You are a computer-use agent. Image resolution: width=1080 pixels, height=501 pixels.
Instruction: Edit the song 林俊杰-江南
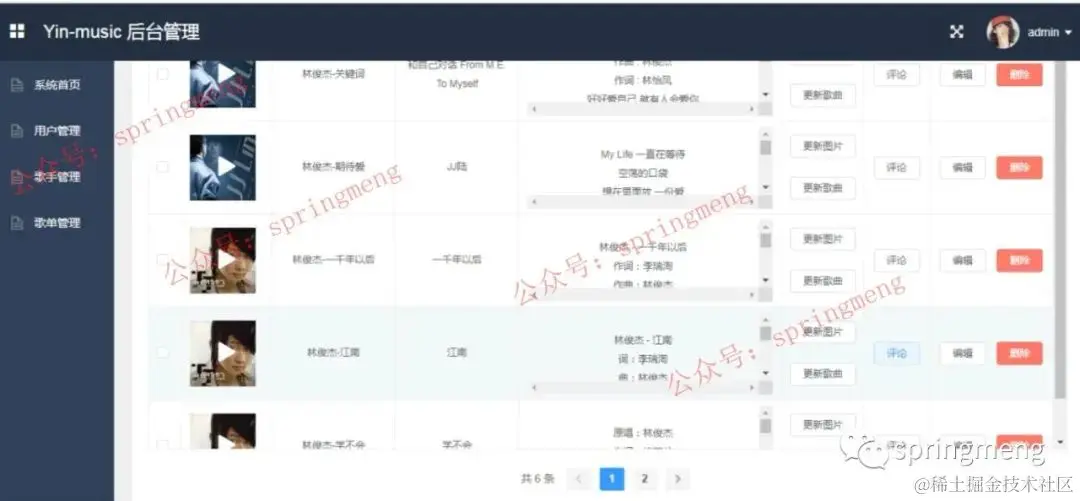pos(962,354)
